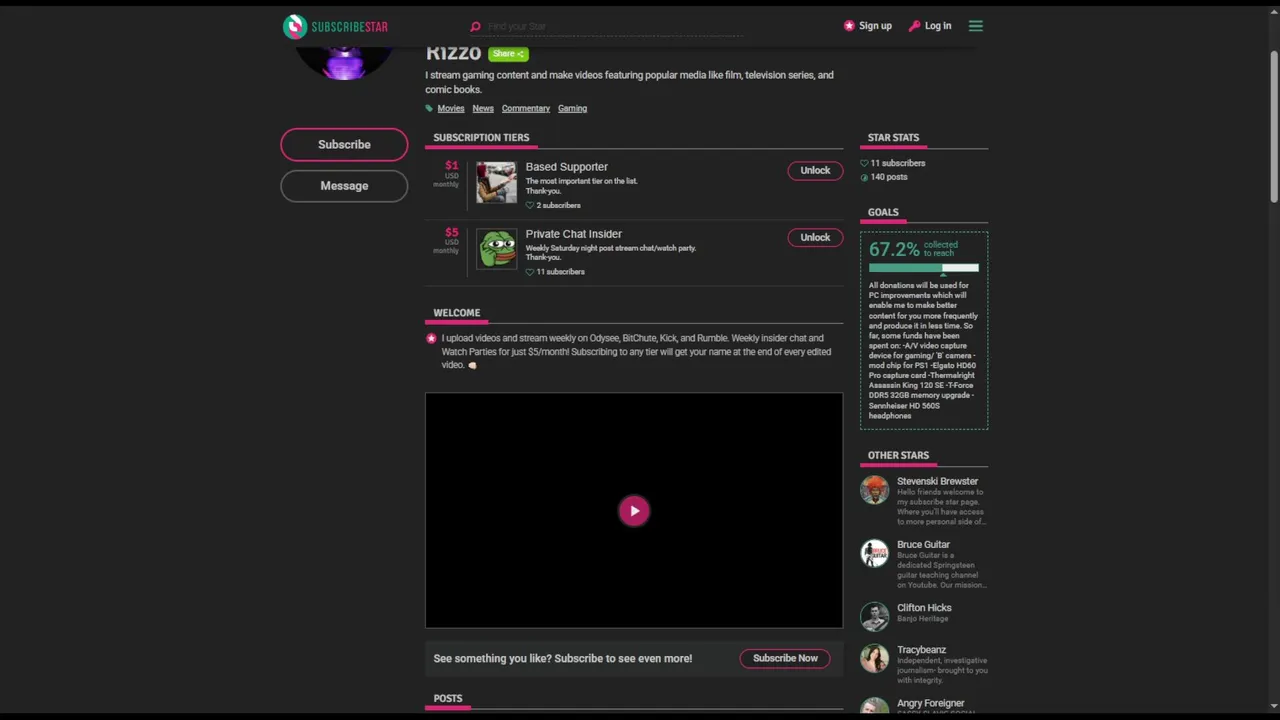Click the STAR STATS heading
The image size is (1280, 720).
(x=893, y=137)
